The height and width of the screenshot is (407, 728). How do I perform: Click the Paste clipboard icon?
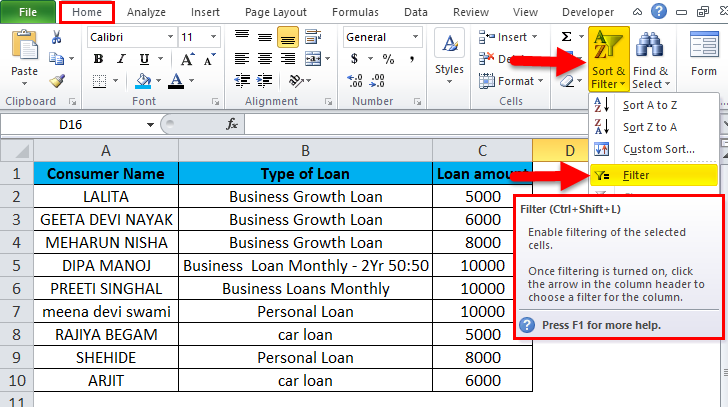[24, 47]
